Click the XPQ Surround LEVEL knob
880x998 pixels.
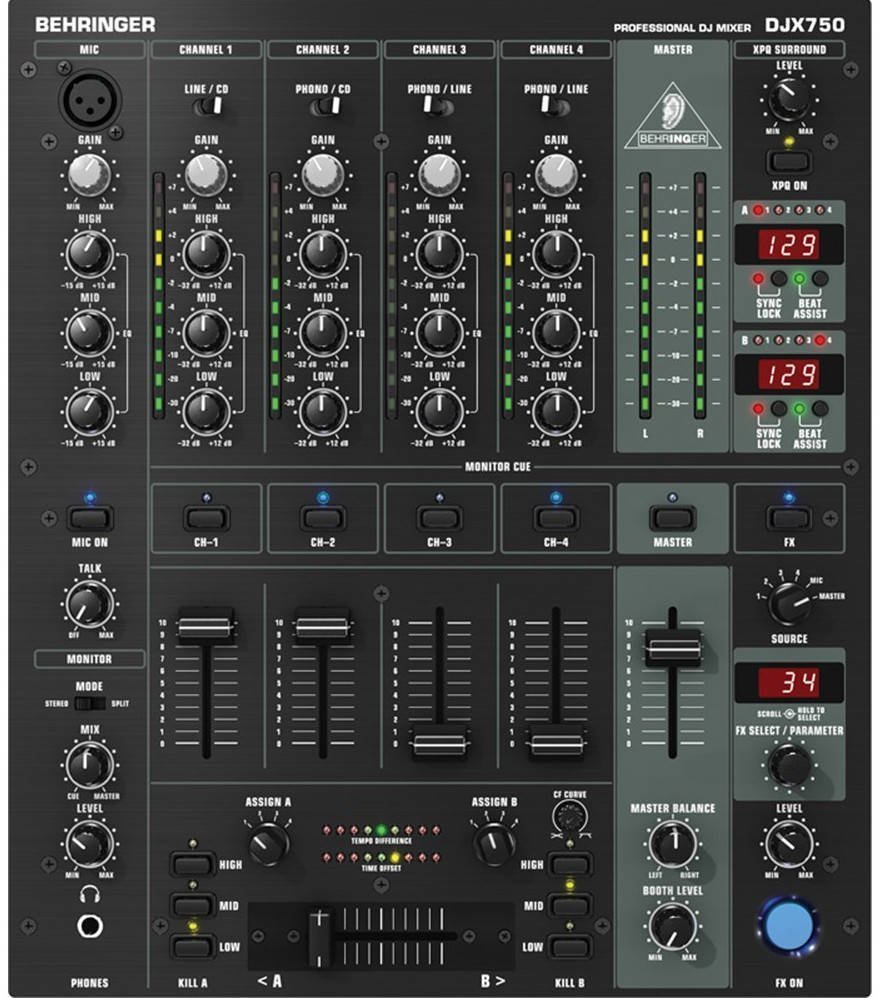click(788, 100)
